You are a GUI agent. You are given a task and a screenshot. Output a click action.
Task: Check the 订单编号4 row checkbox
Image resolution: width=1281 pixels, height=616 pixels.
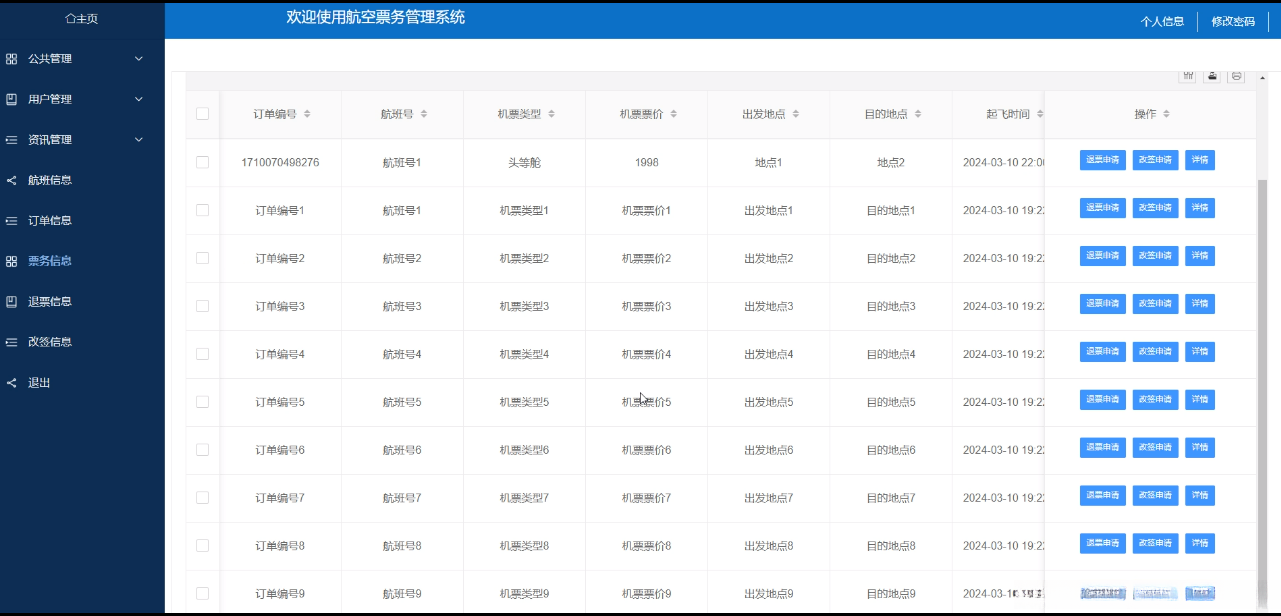(203, 354)
